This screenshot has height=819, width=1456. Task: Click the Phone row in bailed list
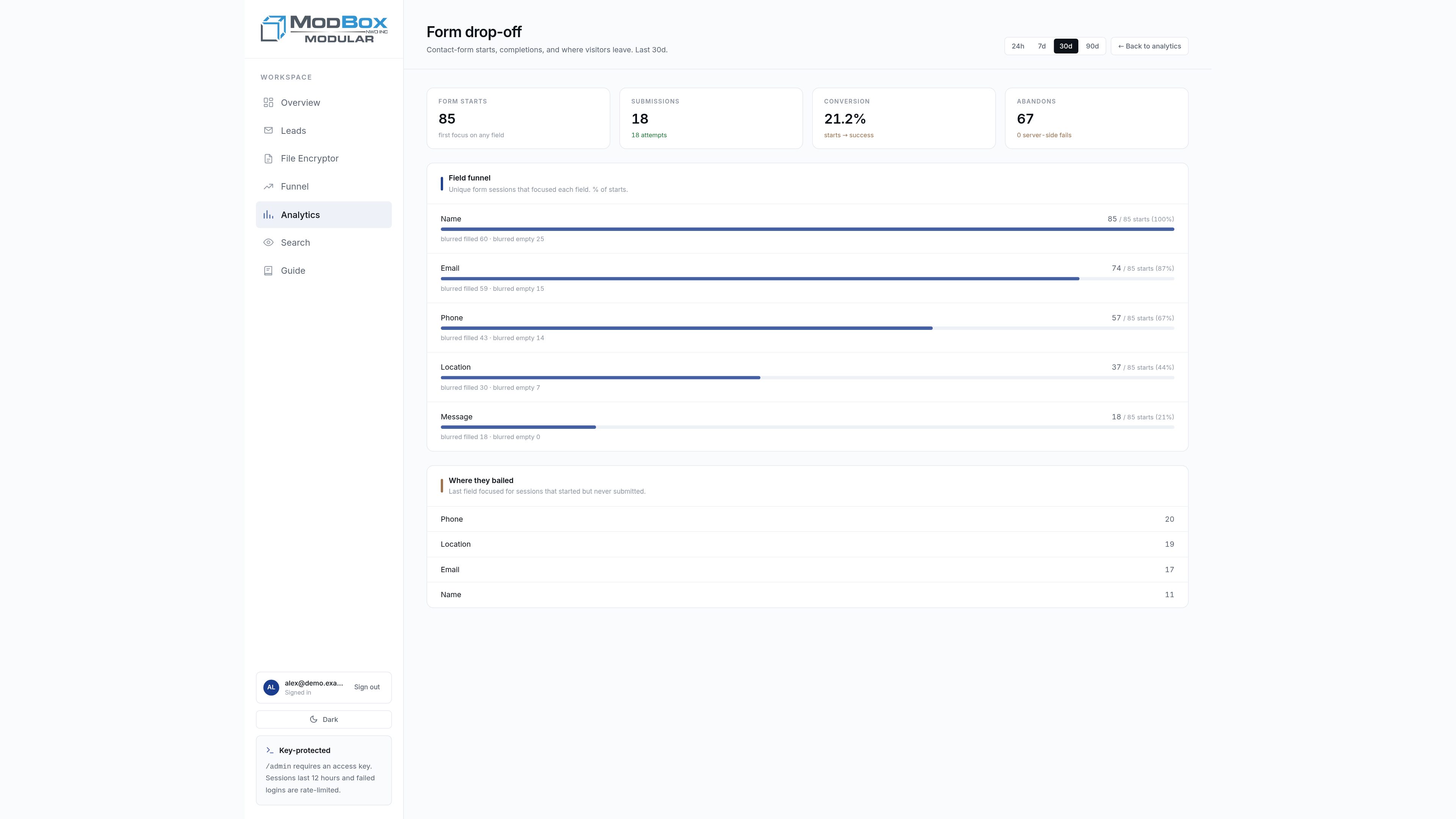point(807,519)
